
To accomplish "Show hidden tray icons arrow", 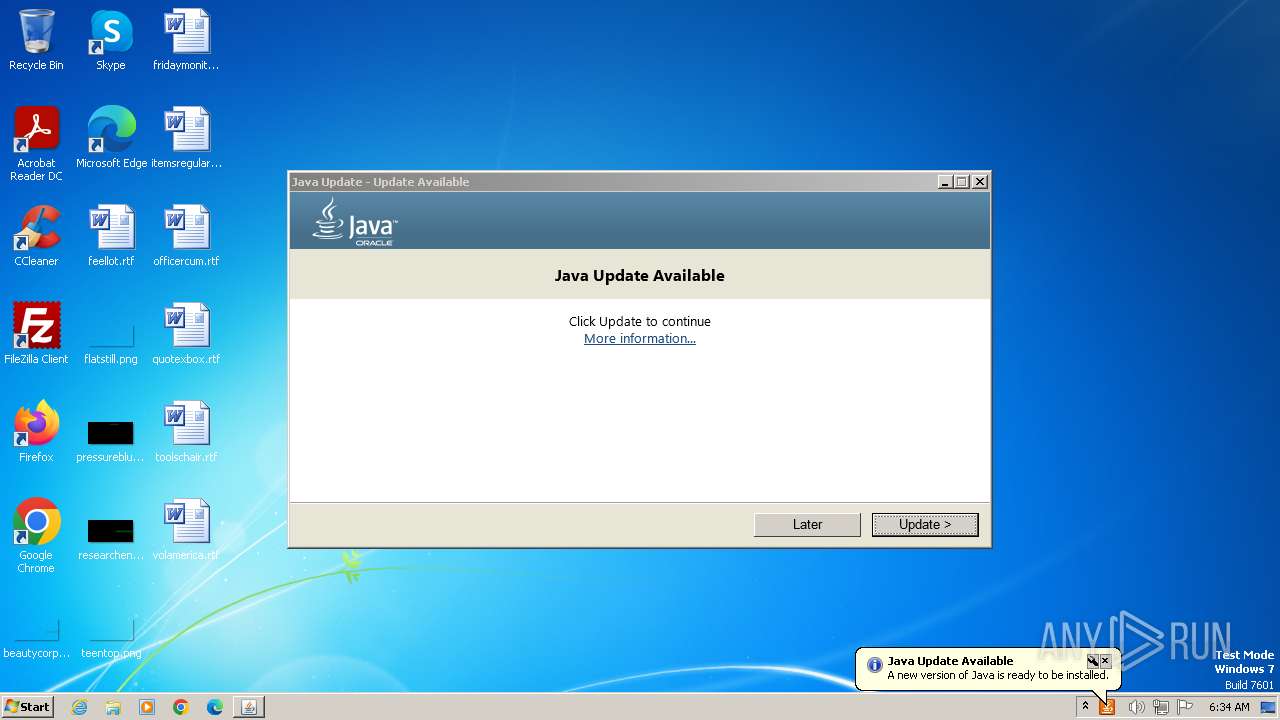I will [1085, 707].
